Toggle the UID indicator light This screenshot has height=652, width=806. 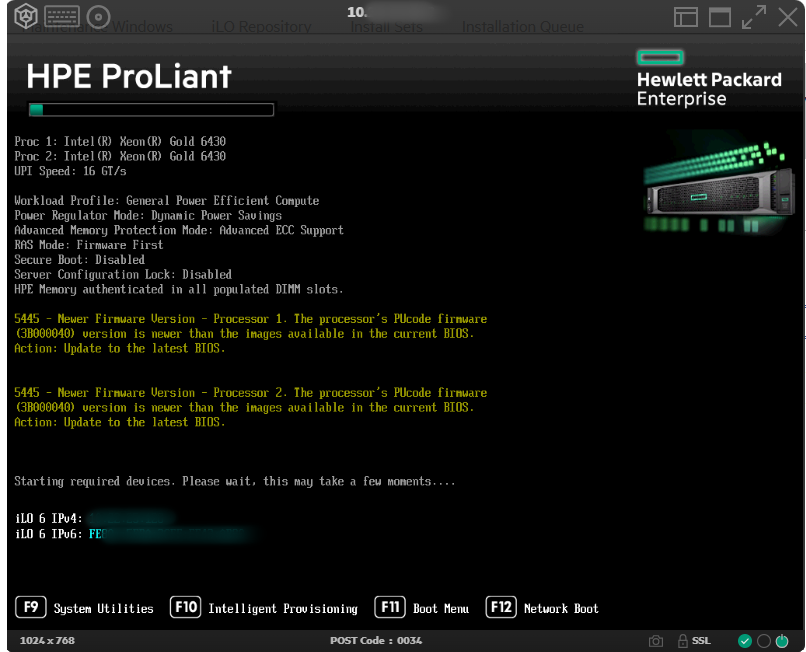[x=764, y=640]
